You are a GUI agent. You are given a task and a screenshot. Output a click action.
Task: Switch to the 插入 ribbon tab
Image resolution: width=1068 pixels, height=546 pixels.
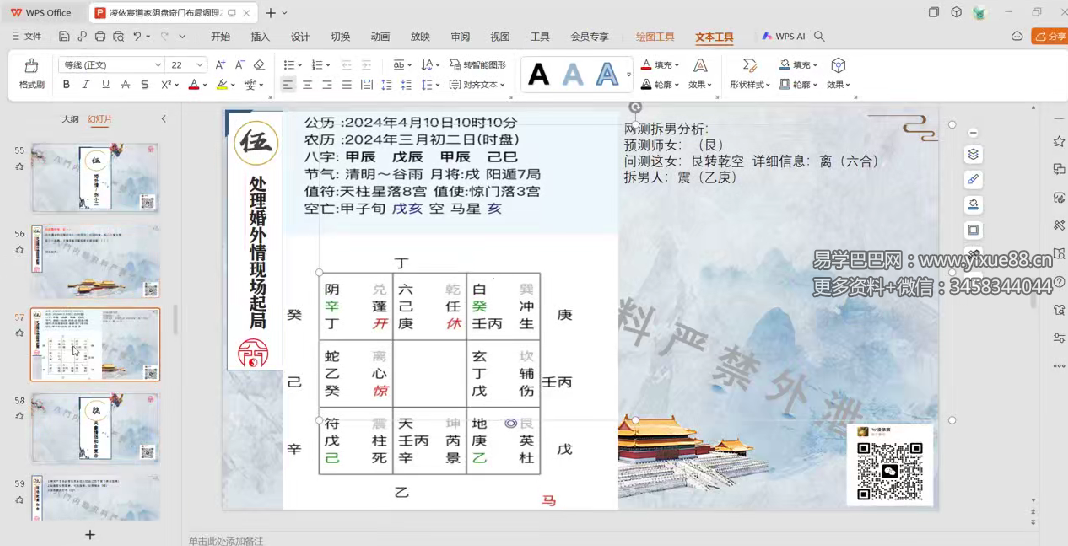[x=260, y=37]
